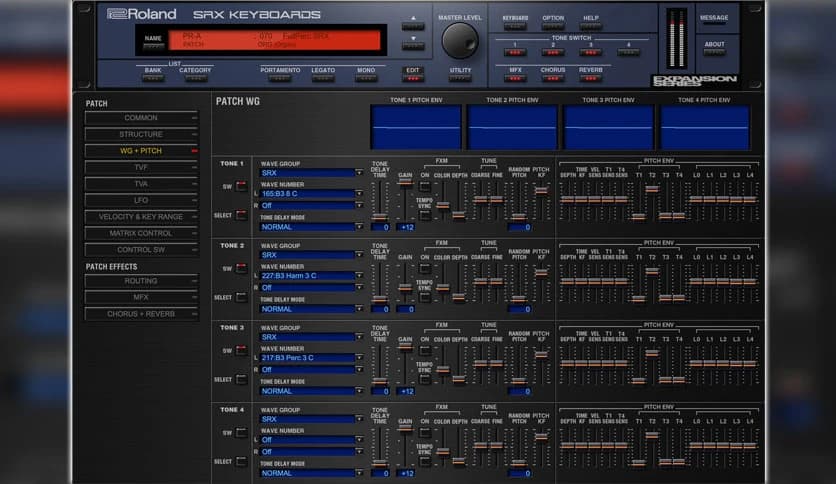The image size is (836, 484).
Task: Select the next patch with the down arrow button
Action: click(x=413, y=46)
